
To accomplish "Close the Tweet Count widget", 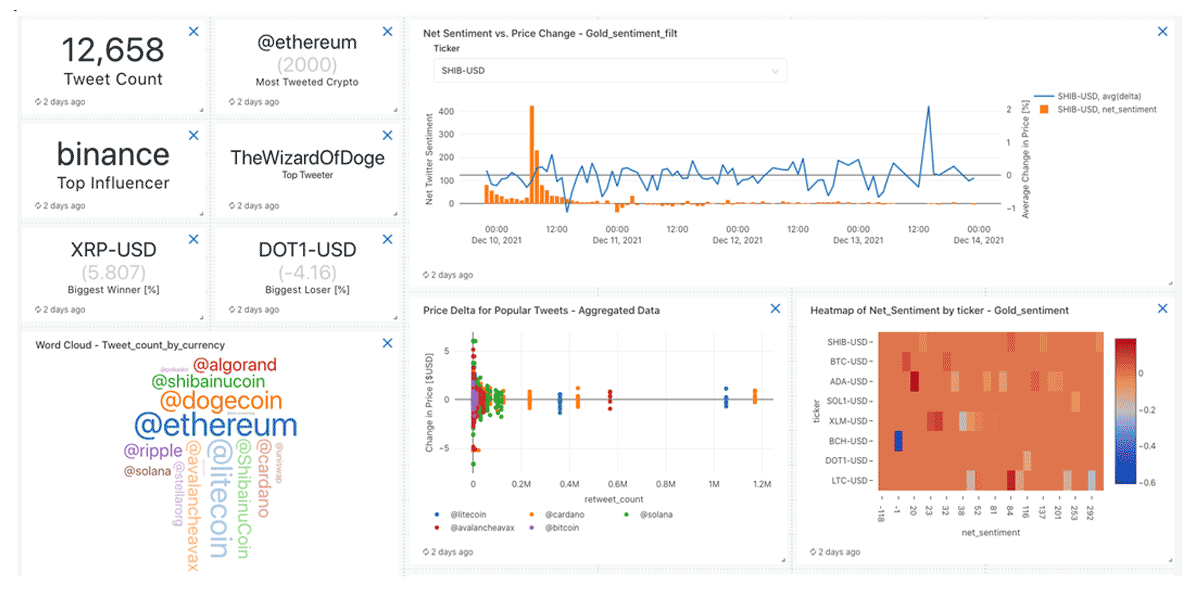I will pyautogui.click(x=193, y=32).
